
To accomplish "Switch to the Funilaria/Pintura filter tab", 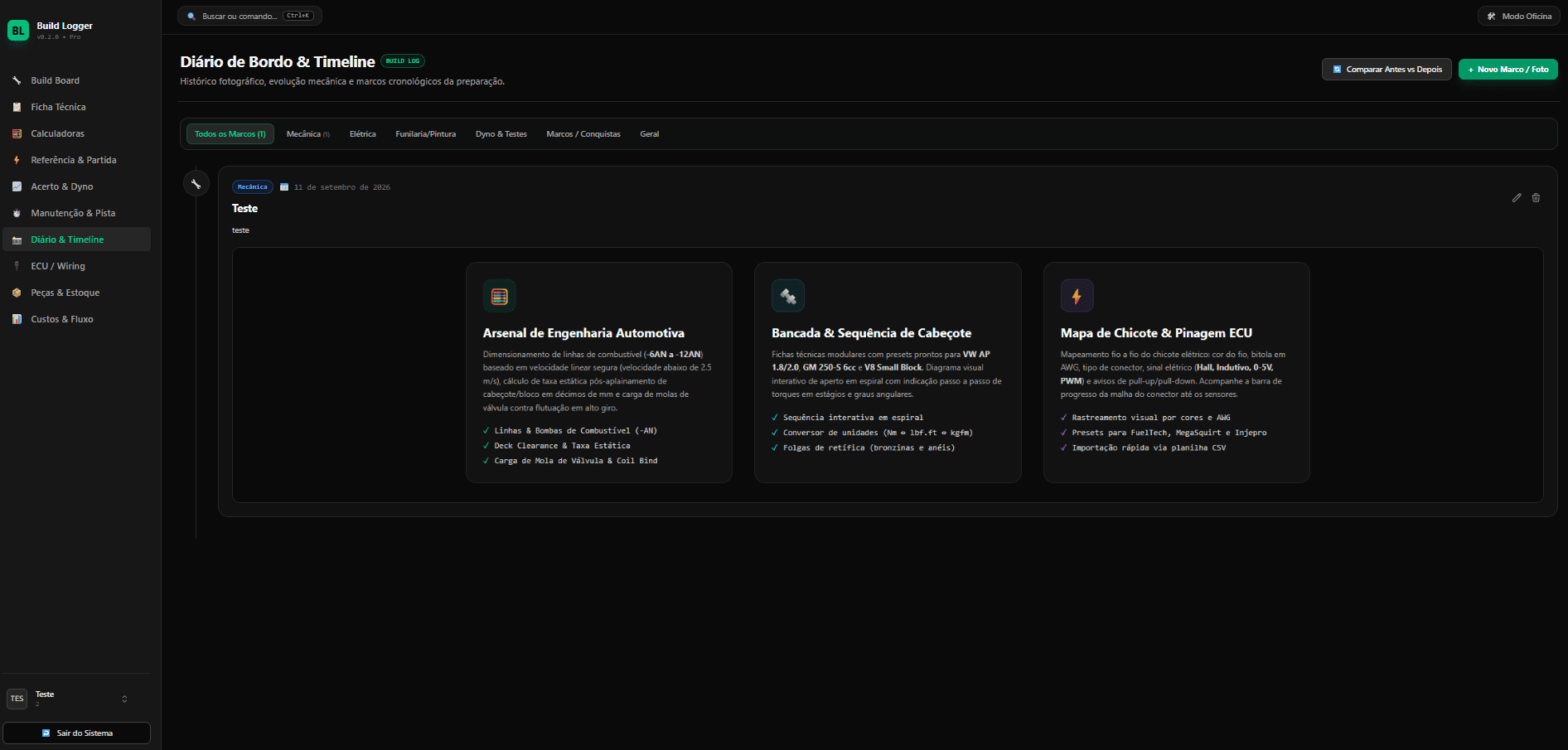I will click(426, 134).
